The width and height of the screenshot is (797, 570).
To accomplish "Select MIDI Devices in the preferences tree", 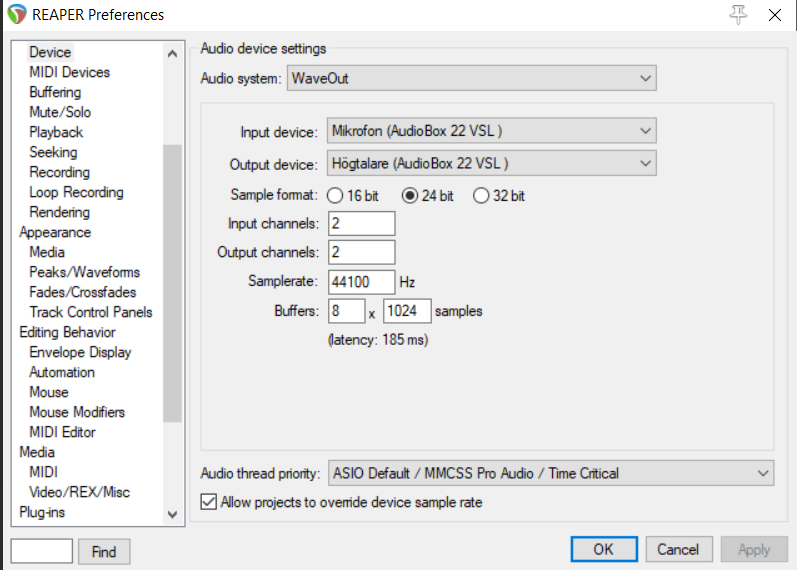I will coord(70,72).
